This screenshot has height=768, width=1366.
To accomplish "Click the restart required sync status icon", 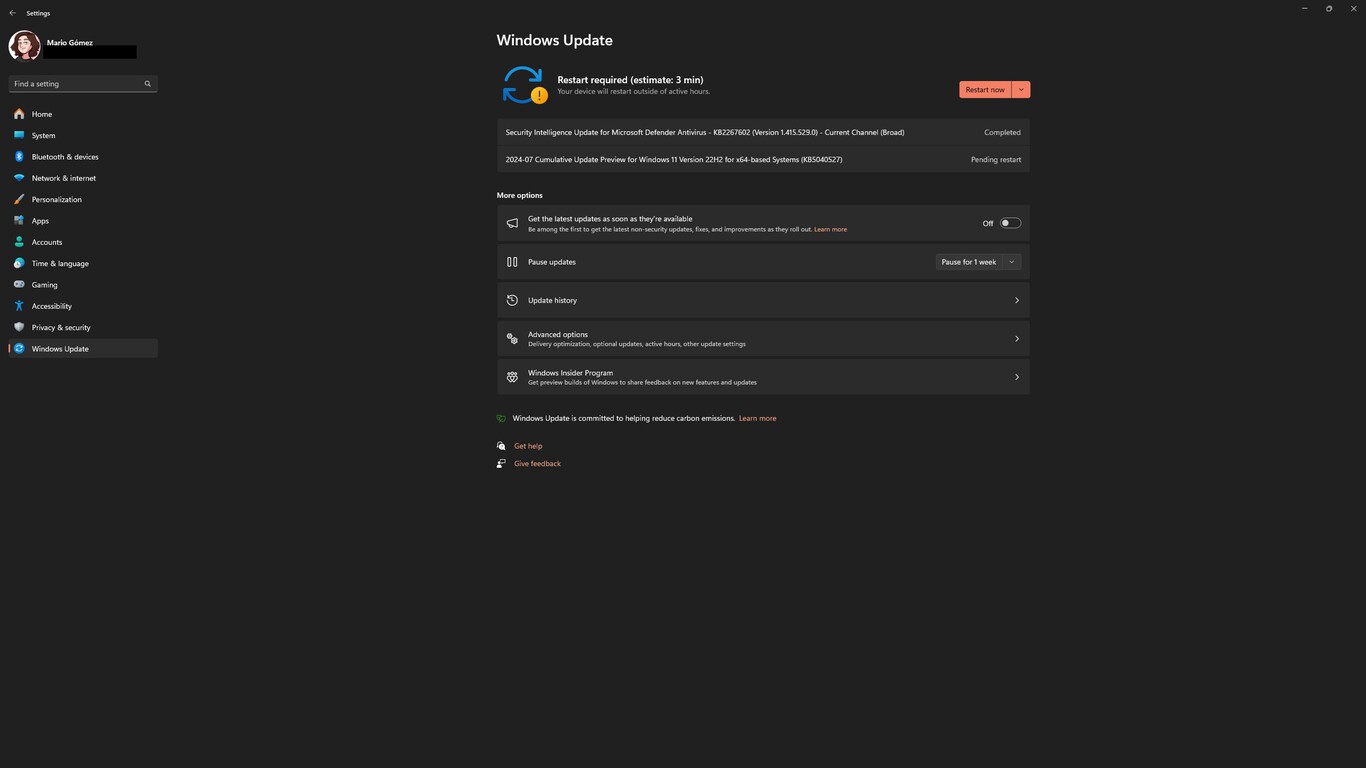I will (524, 85).
